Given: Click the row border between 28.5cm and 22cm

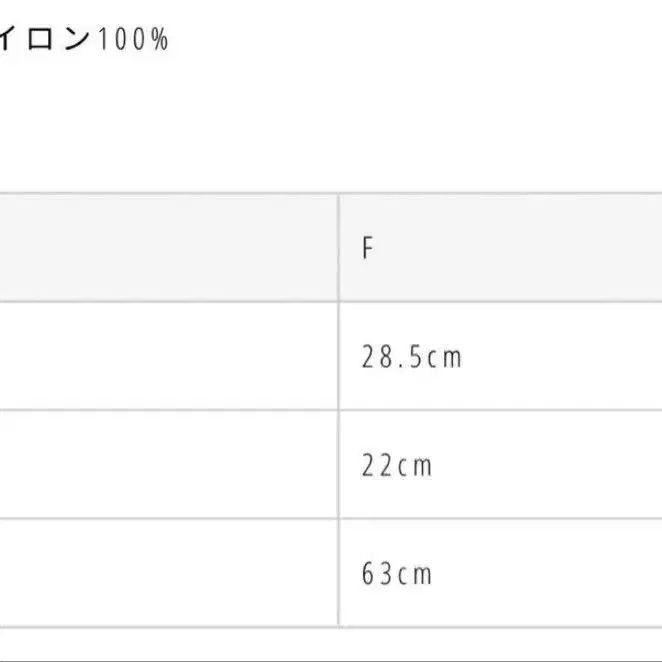Looking at the screenshot, I should [x=331, y=410].
